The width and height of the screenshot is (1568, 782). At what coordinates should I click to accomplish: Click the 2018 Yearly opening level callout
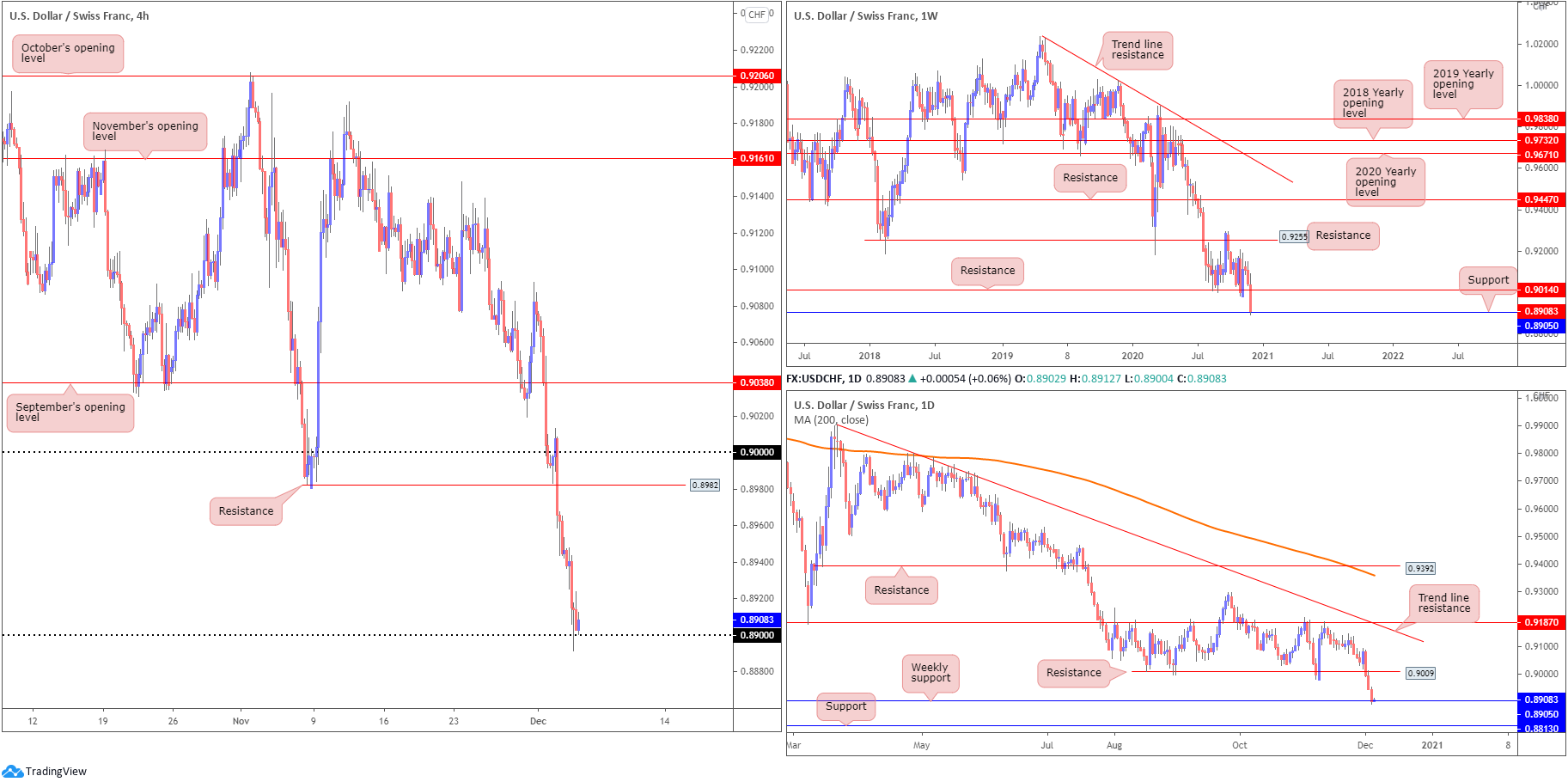(1373, 103)
